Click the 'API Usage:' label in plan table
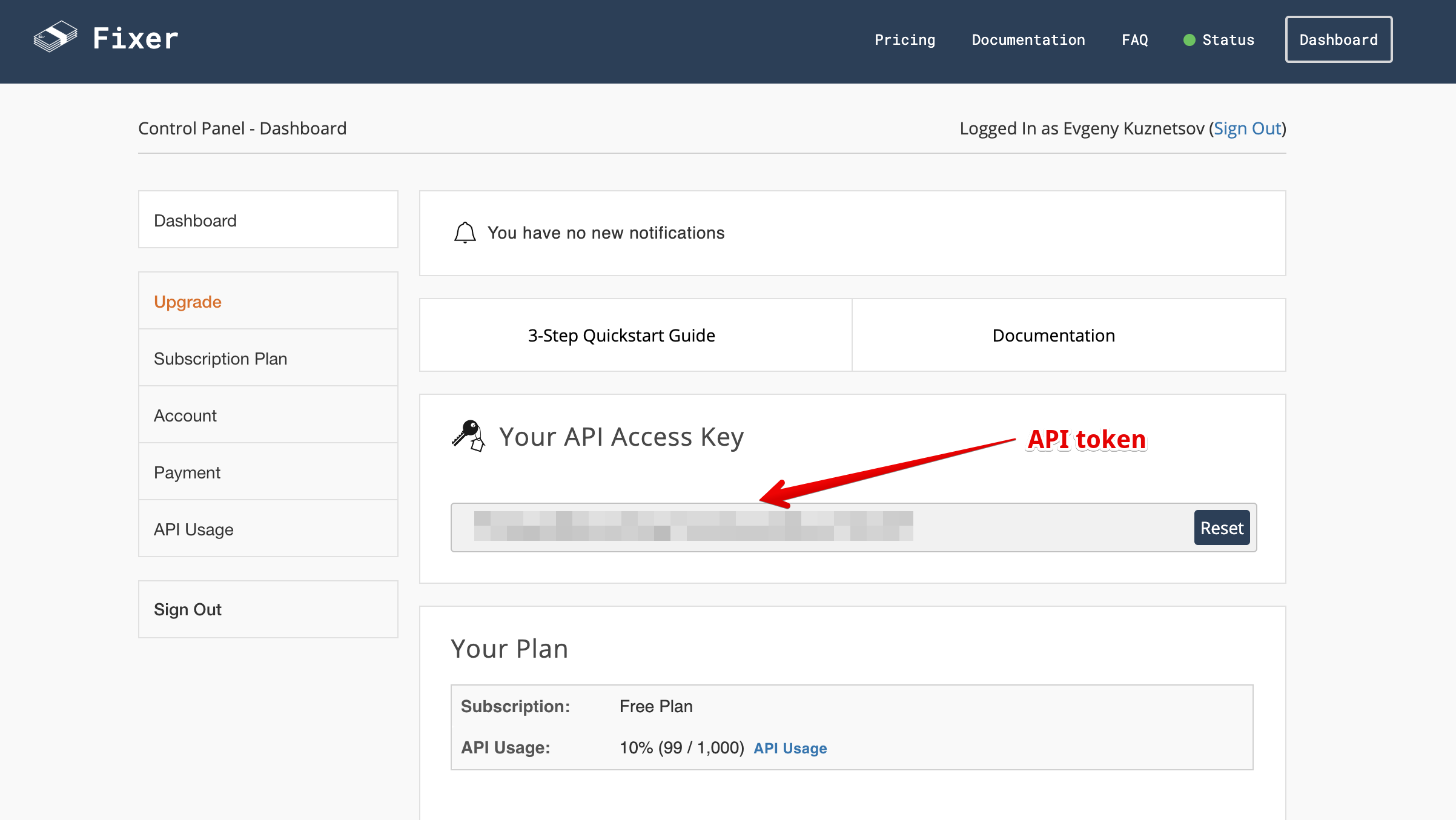Screen dimensions: 1456x820 click(505, 748)
